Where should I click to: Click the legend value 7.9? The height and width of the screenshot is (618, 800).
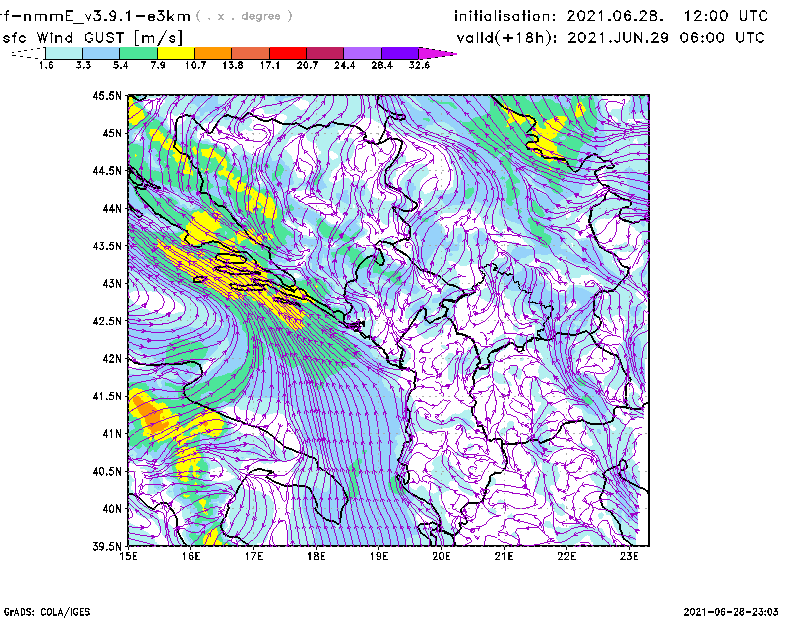(158, 65)
